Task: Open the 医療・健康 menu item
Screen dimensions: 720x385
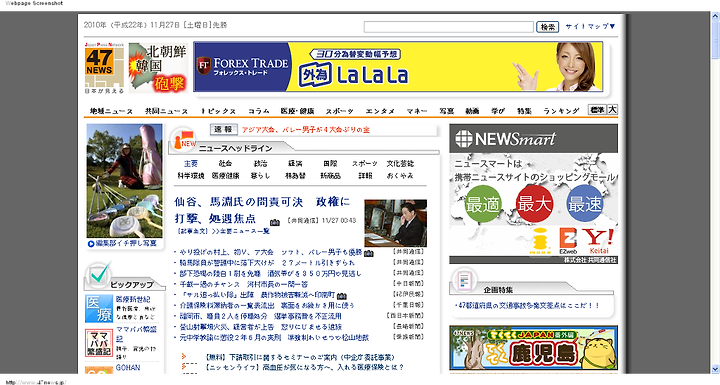Action: point(298,111)
